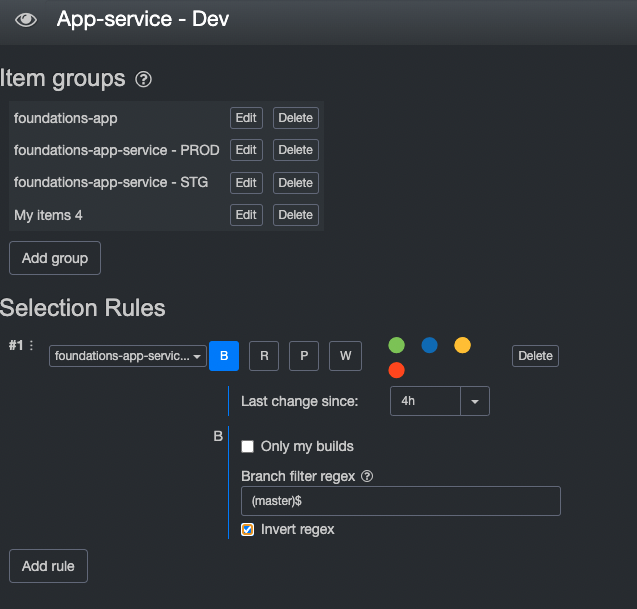The width and height of the screenshot is (637, 609).
Task: Click the Branch filter regex input field
Action: (x=400, y=501)
